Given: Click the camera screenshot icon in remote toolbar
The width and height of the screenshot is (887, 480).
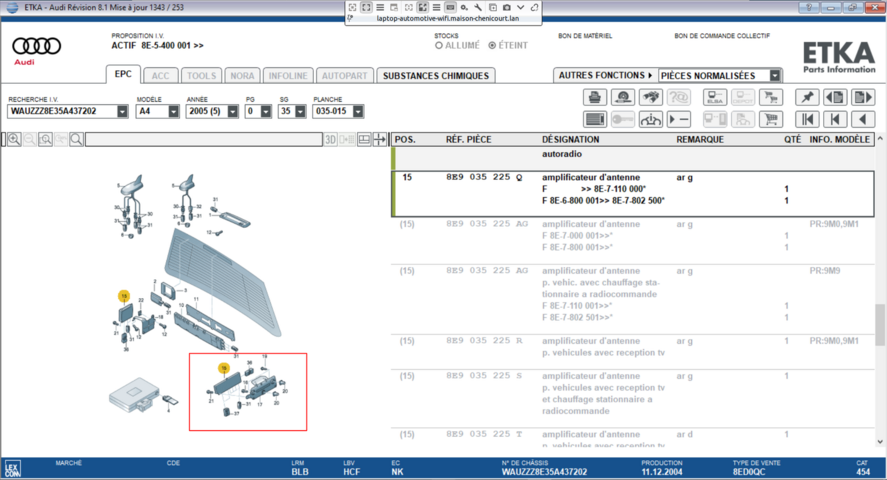Looking at the screenshot, I should (x=506, y=7).
